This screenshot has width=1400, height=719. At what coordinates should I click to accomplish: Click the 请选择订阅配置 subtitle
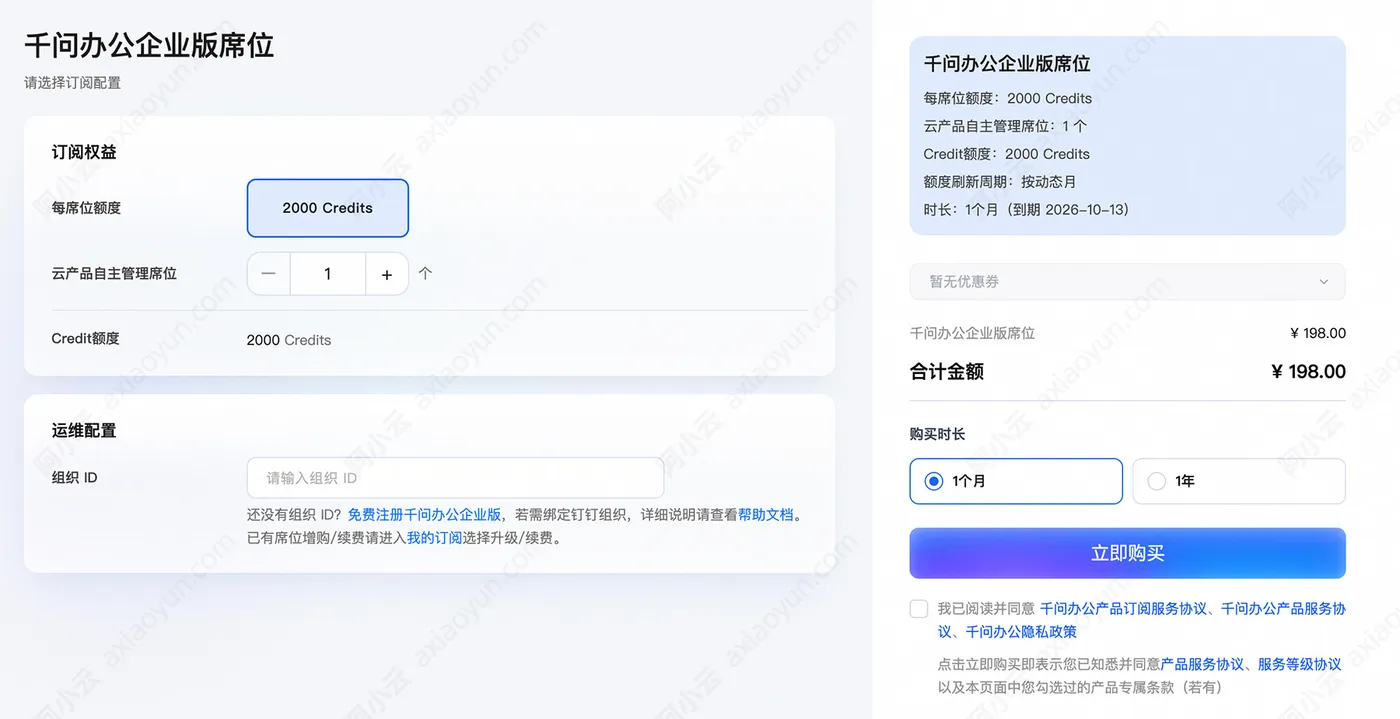click(72, 83)
